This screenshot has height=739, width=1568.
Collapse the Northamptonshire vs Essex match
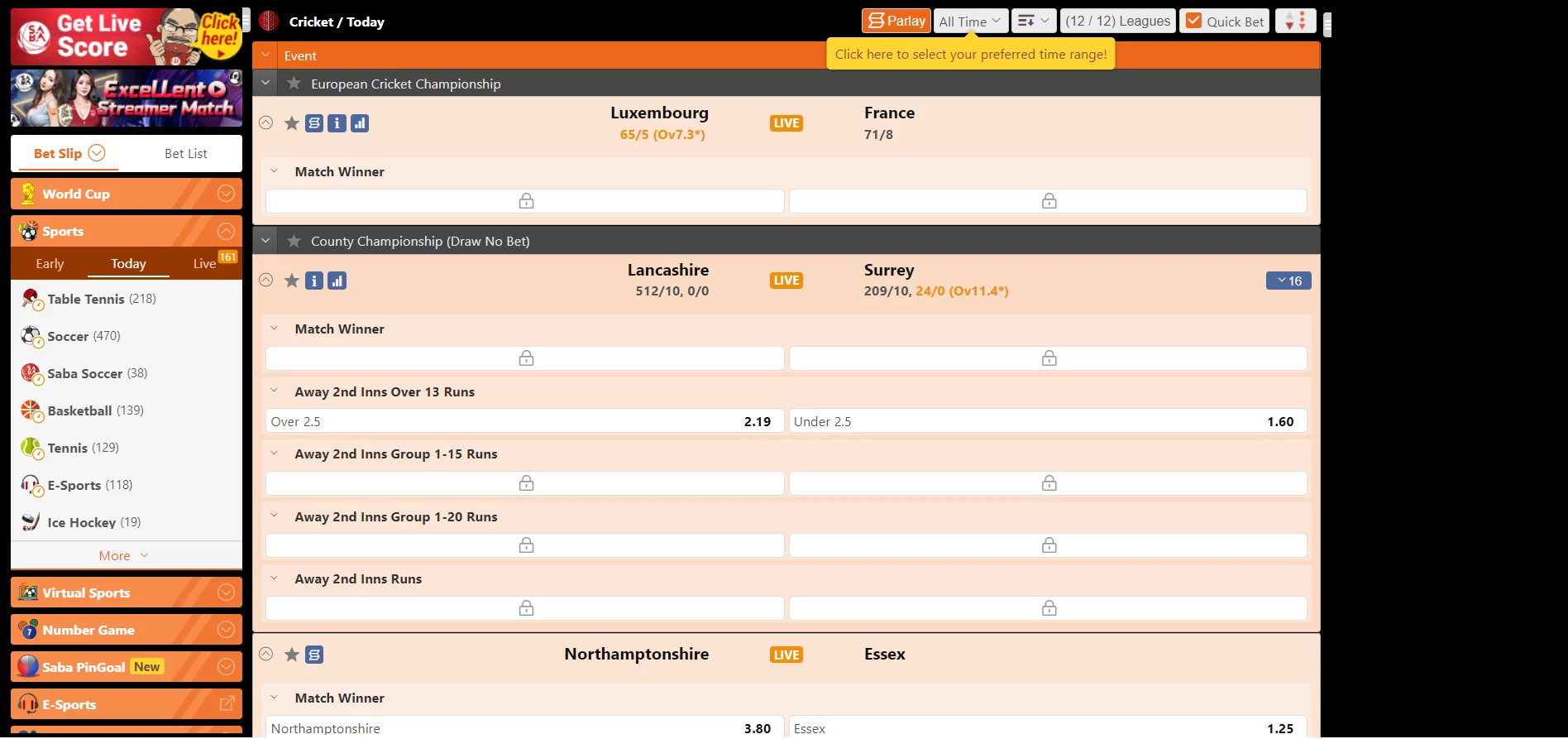click(x=265, y=654)
